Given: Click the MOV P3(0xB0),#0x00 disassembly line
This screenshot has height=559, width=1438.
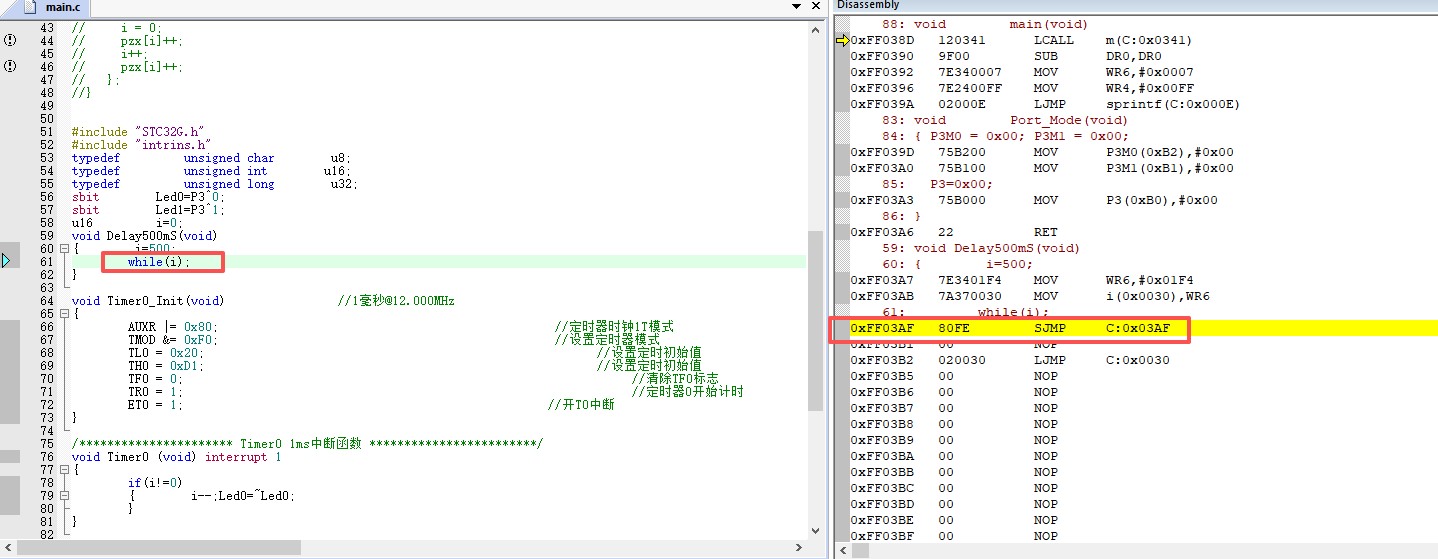Looking at the screenshot, I should [x=1034, y=200].
